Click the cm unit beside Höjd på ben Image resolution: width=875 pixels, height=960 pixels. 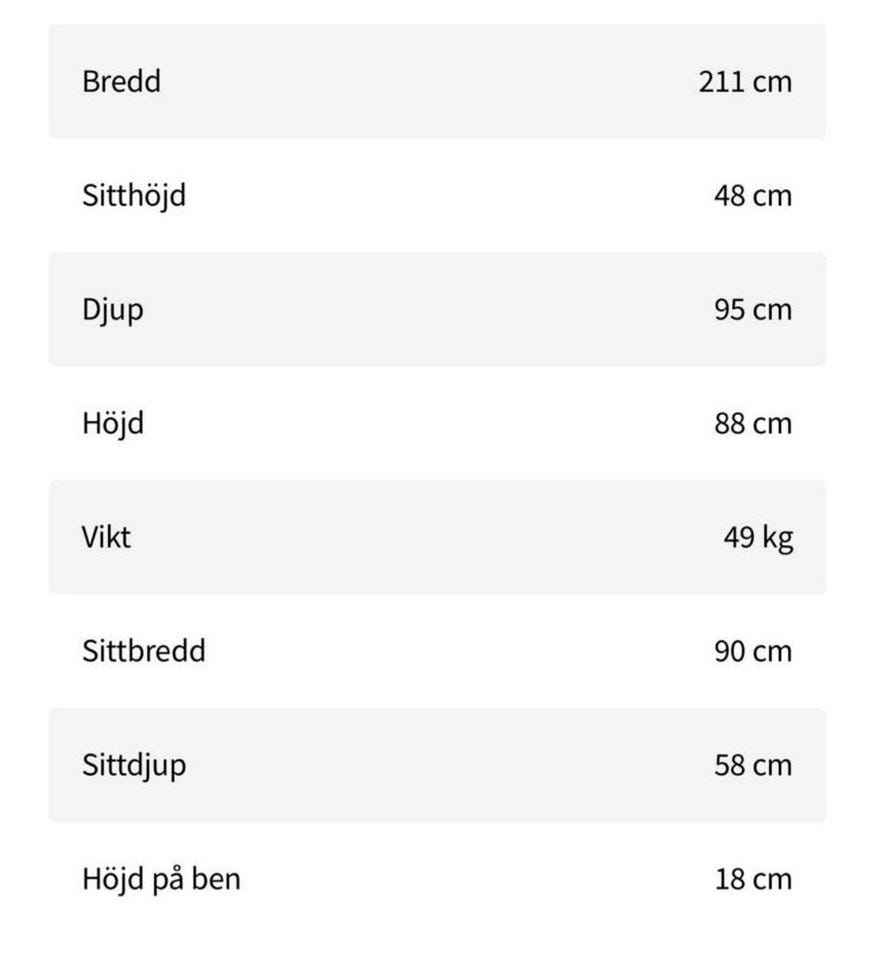click(x=772, y=880)
